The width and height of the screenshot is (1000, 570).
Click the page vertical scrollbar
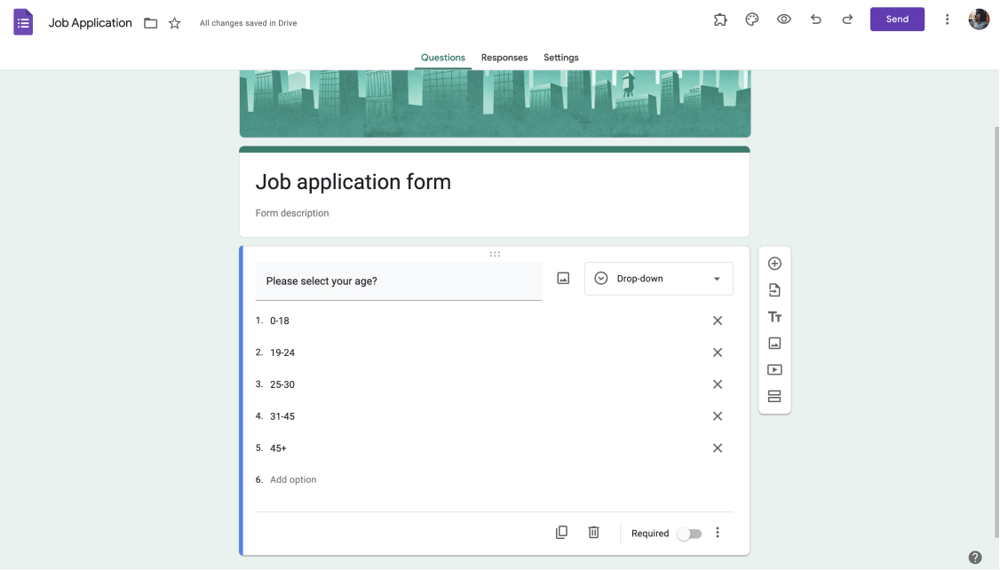click(997, 332)
